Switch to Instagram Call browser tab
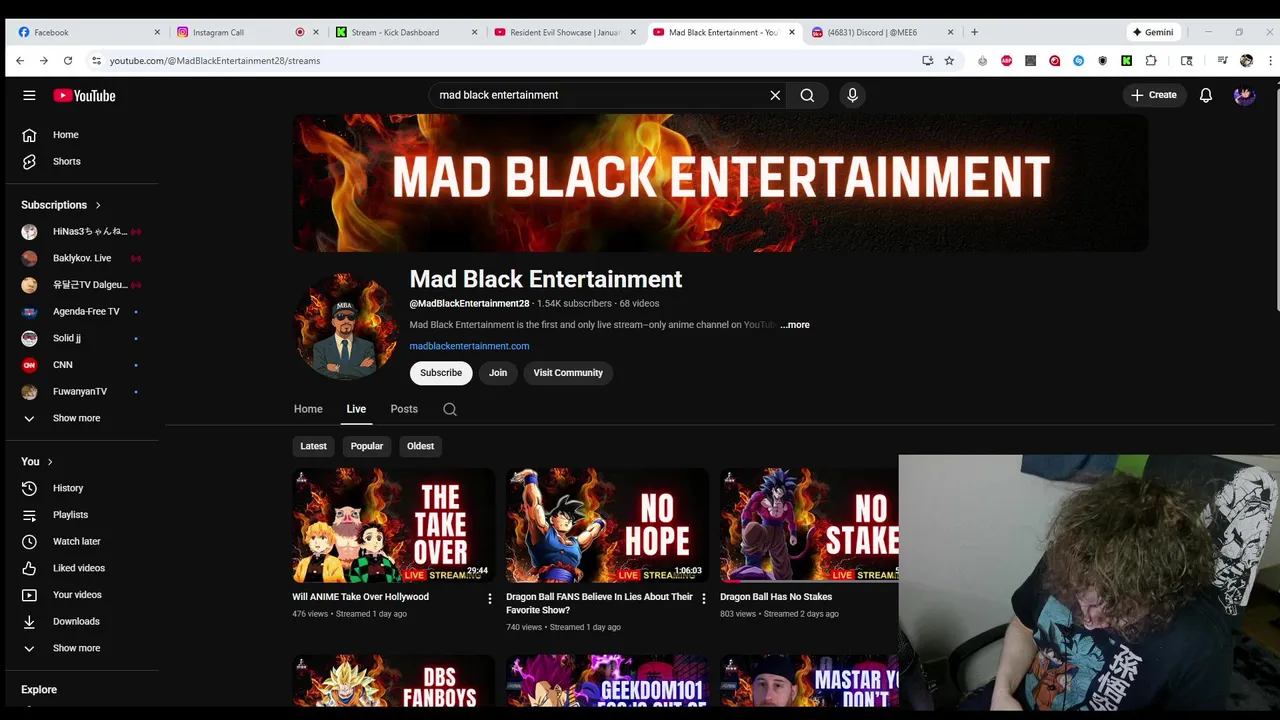The height and width of the screenshot is (720, 1280). click(246, 32)
